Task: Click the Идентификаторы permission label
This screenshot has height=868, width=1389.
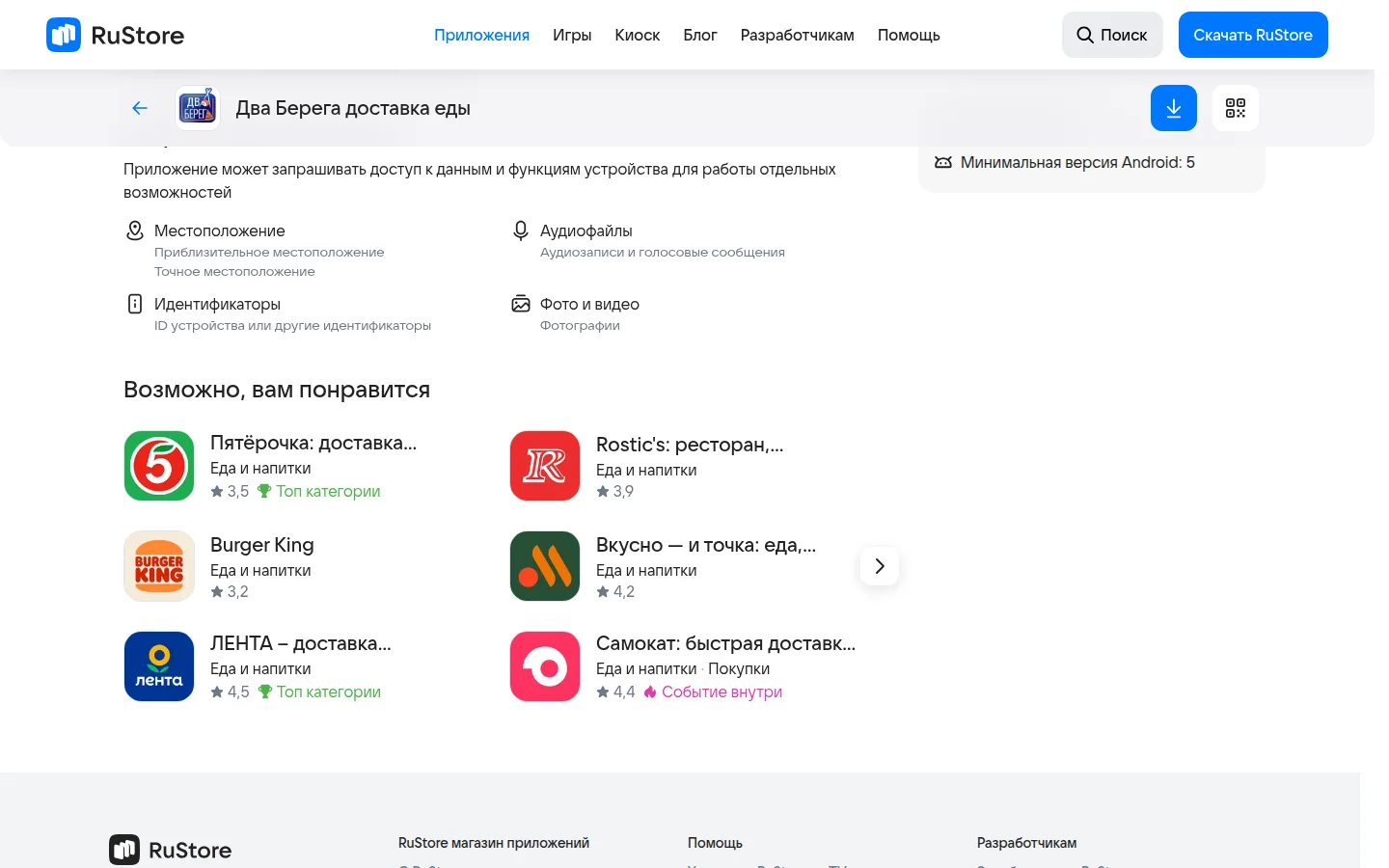Action: (217, 304)
